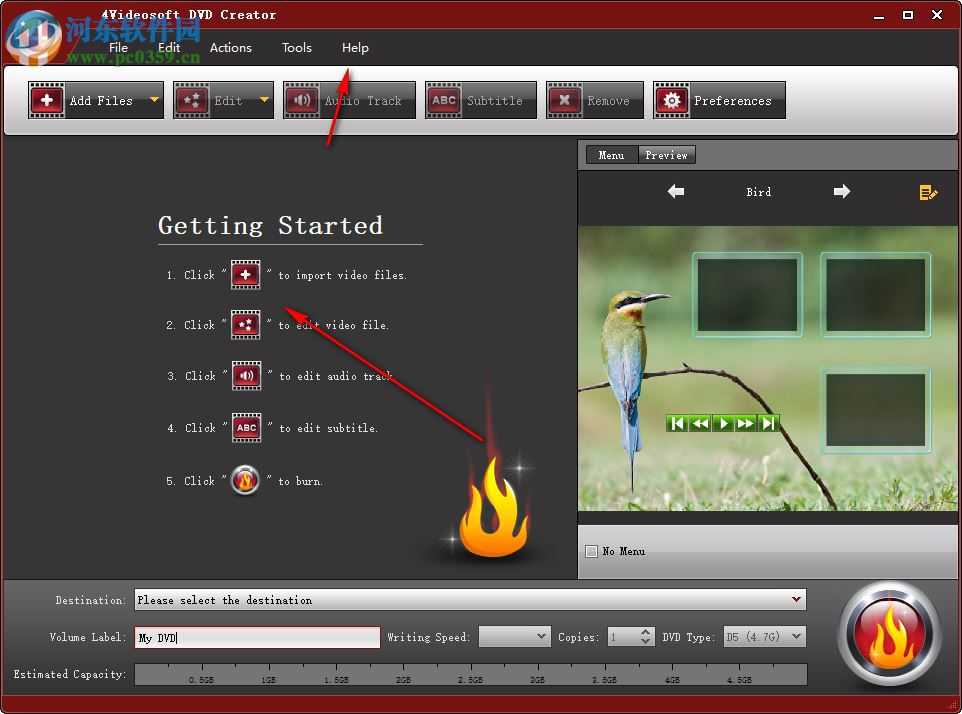Select the Edit toolbar icon
Screen dimensions: 962x714
(x=191, y=100)
